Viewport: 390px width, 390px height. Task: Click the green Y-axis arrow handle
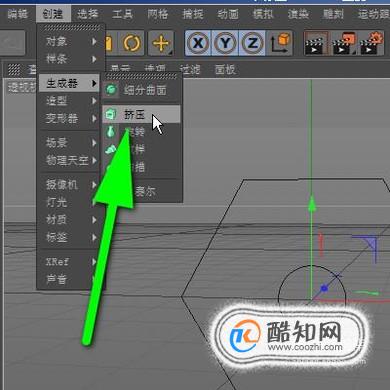tap(311, 204)
